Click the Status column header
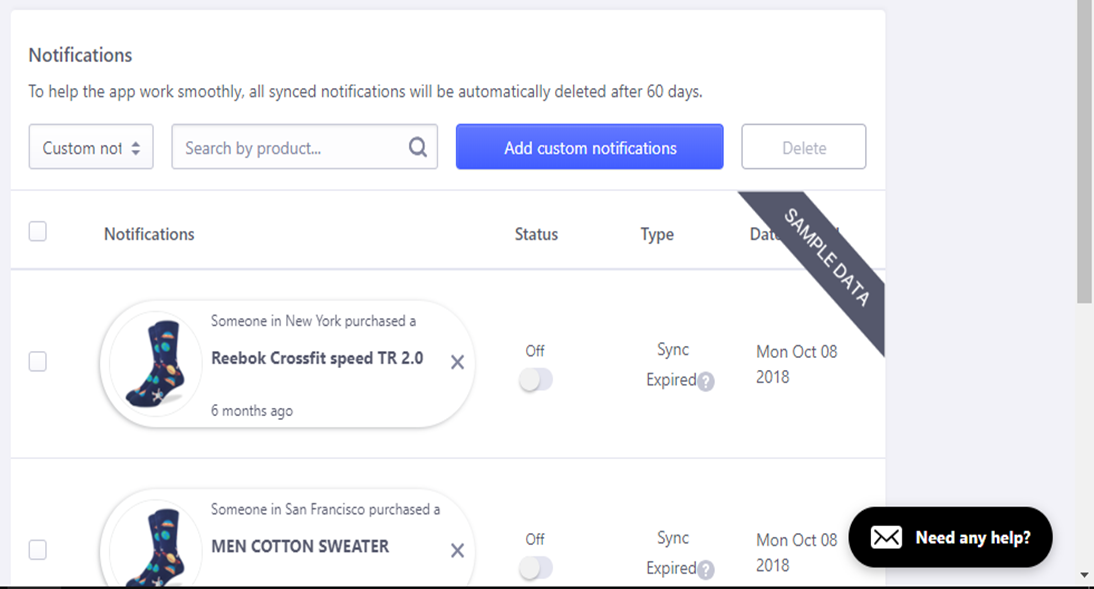The width and height of the screenshot is (1094, 589). point(536,234)
